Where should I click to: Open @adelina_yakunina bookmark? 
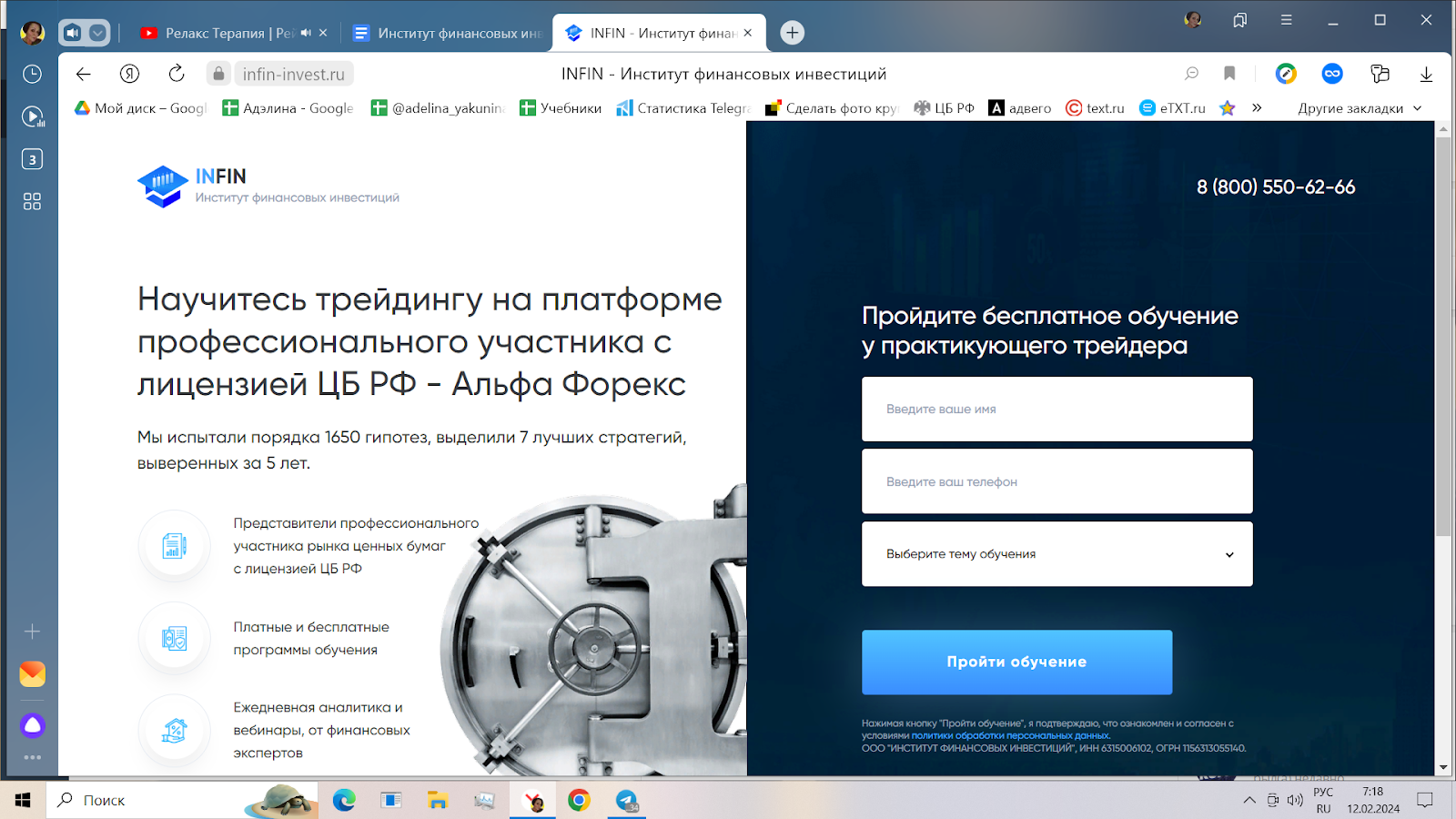[438, 108]
